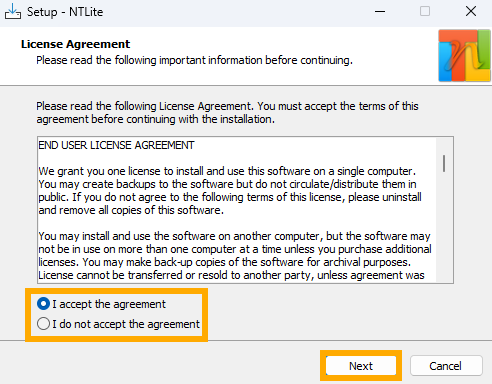Select the "I accept the agreement" radio button
Screen dimensions: 492x384
pos(43,304)
